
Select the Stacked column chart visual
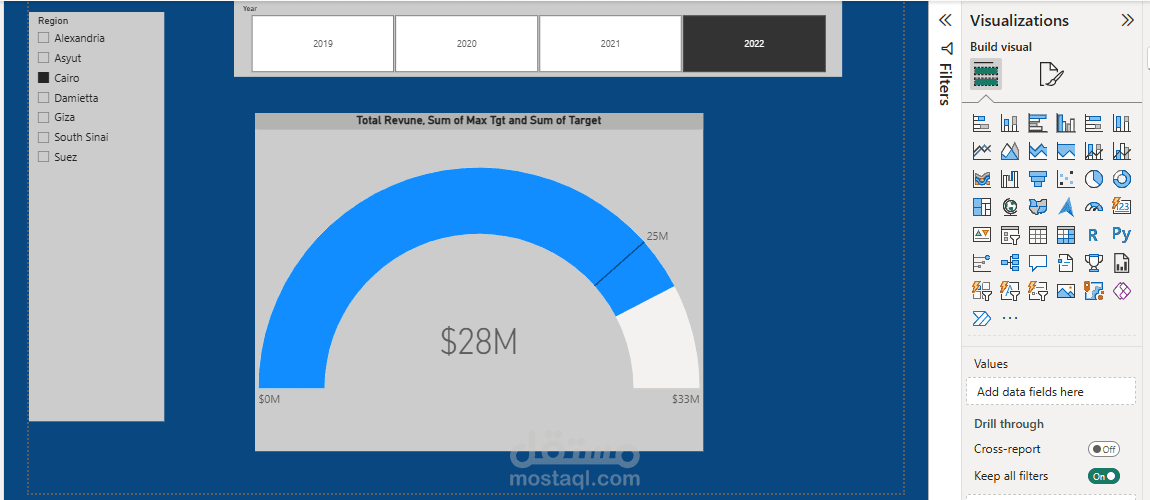1010,123
